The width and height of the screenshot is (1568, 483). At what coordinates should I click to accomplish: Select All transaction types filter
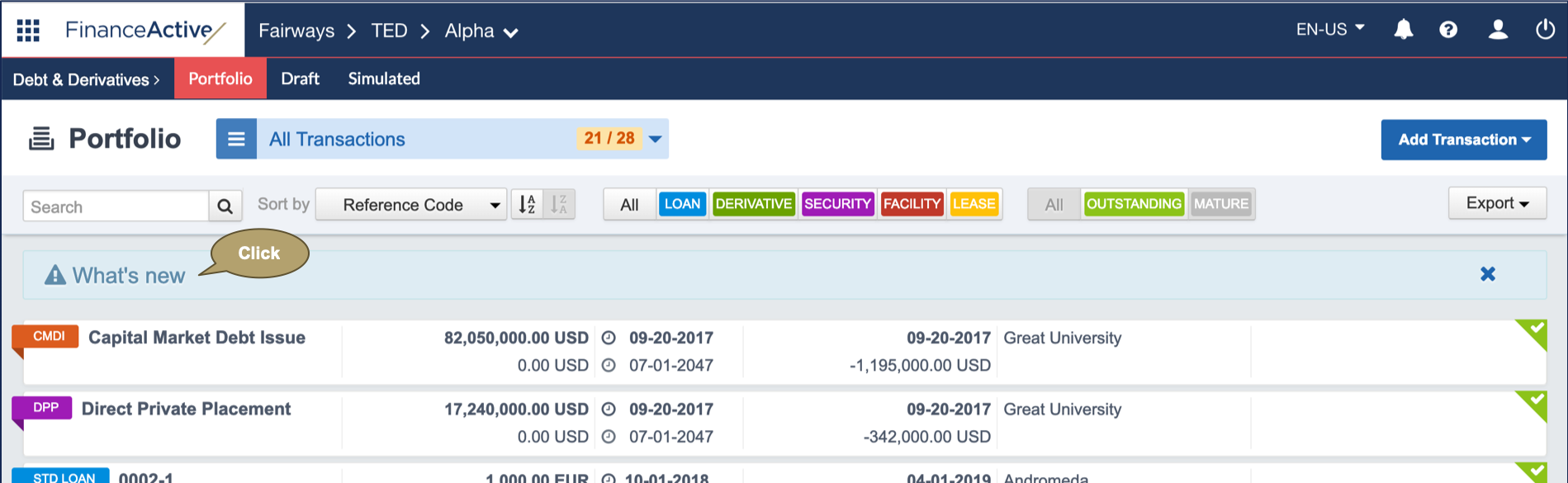629,205
